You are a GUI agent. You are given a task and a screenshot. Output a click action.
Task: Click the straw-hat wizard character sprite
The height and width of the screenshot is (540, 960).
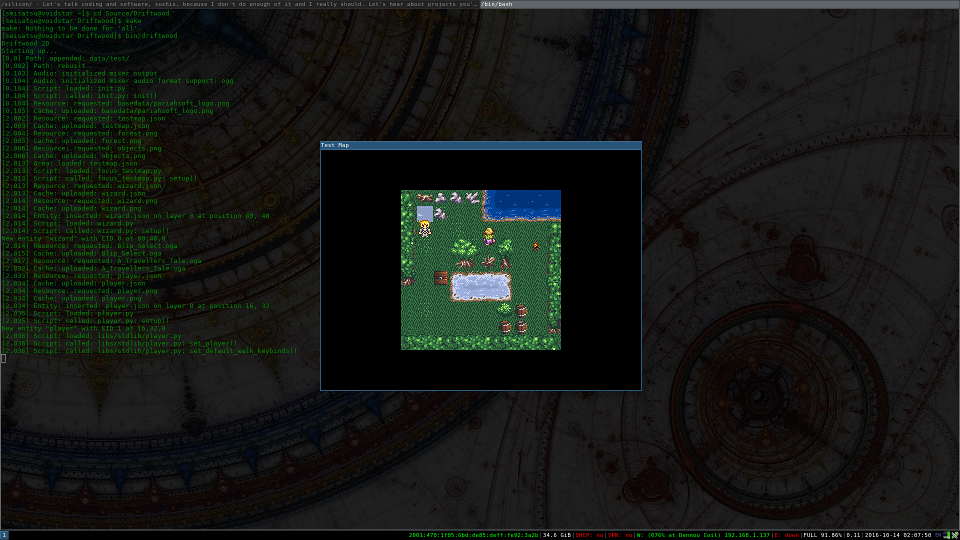pos(489,236)
